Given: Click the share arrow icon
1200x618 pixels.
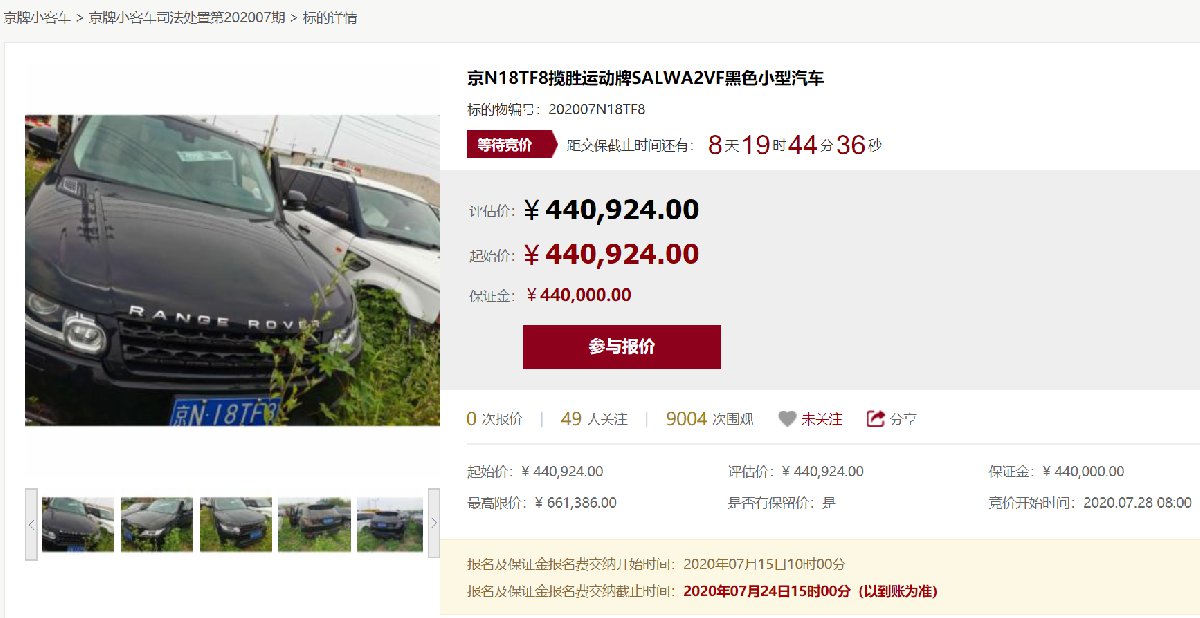Looking at the screenshot, I should coord(876,419).
